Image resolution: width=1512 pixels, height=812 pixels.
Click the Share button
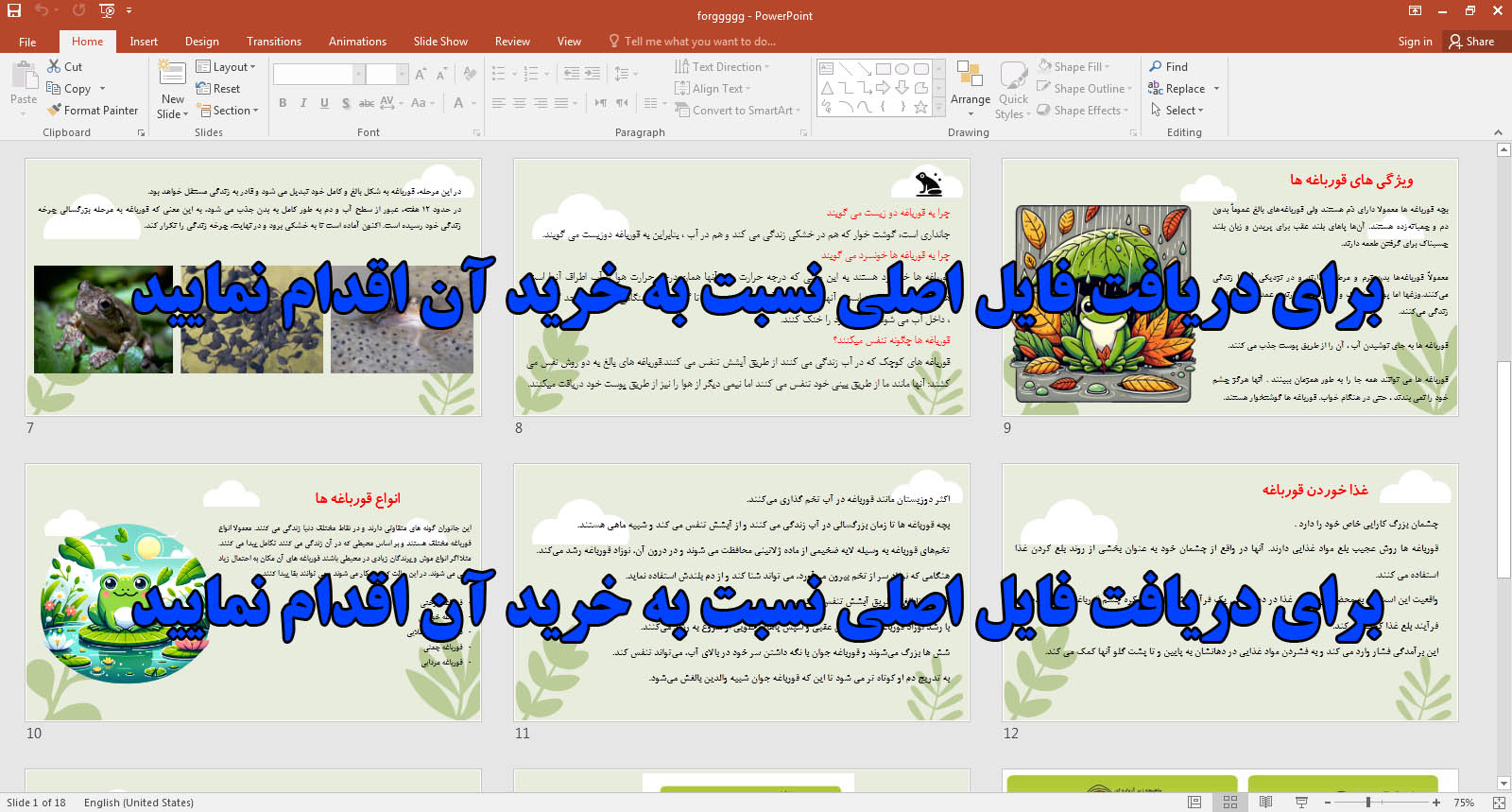[1471, 42]
